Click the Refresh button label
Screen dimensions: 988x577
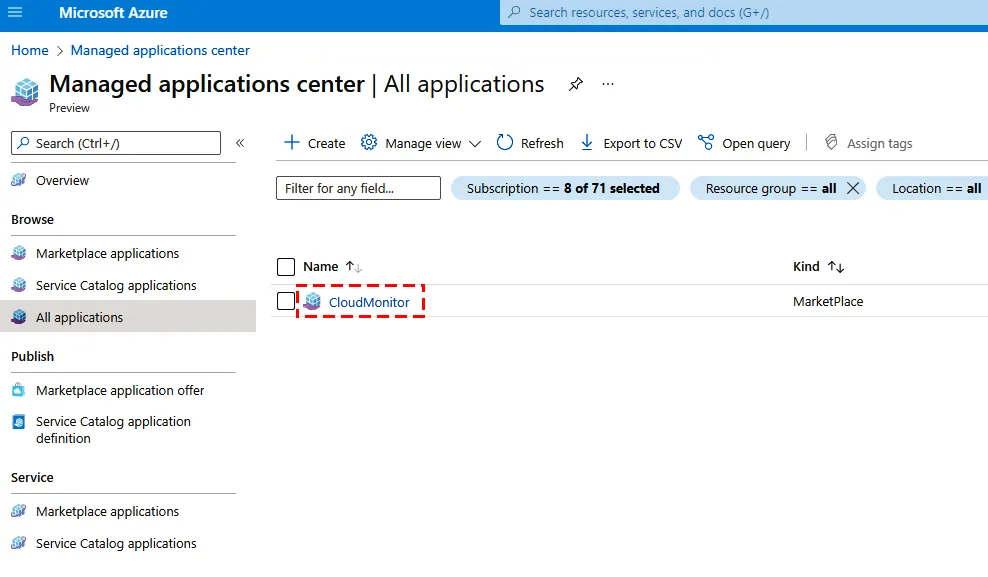tap(542, 144)
